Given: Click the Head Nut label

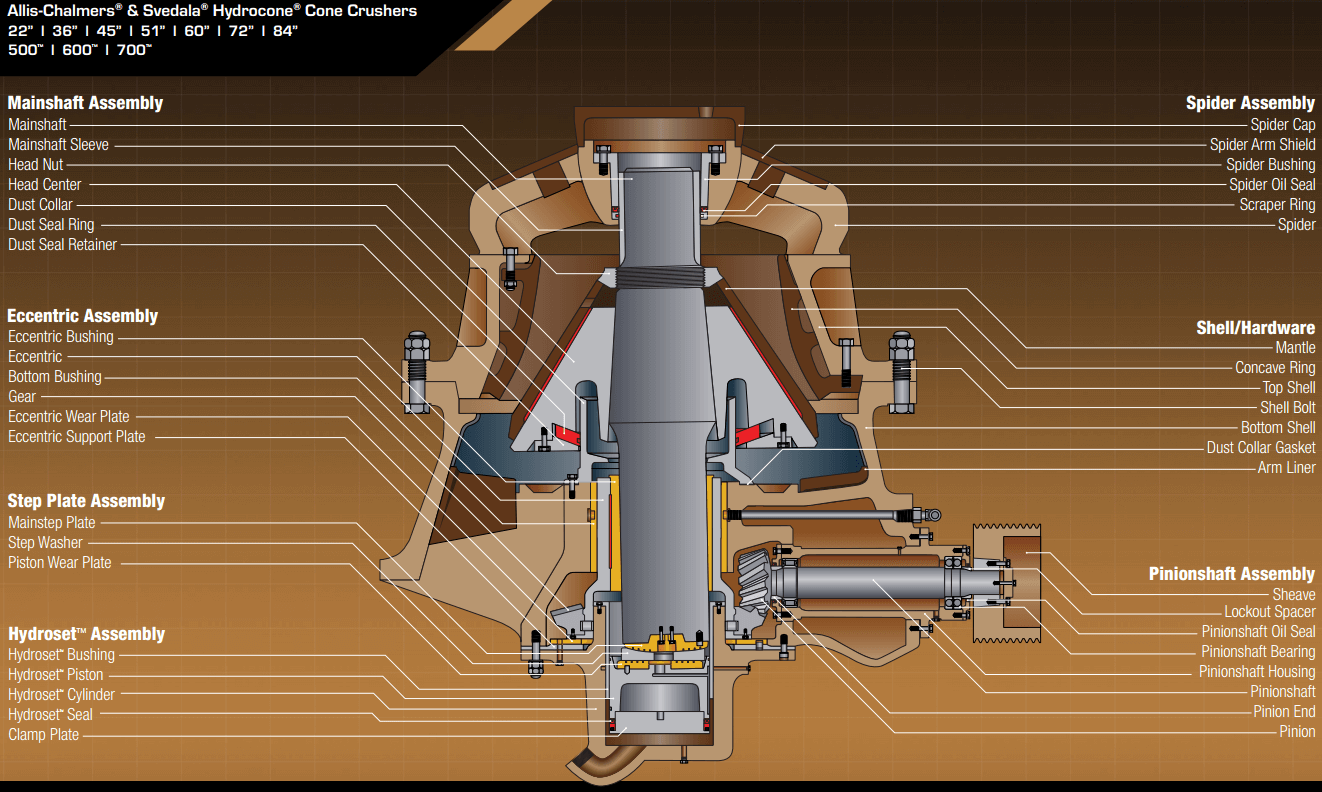Looking at the screenshot, I should click(x=36, y=165).
